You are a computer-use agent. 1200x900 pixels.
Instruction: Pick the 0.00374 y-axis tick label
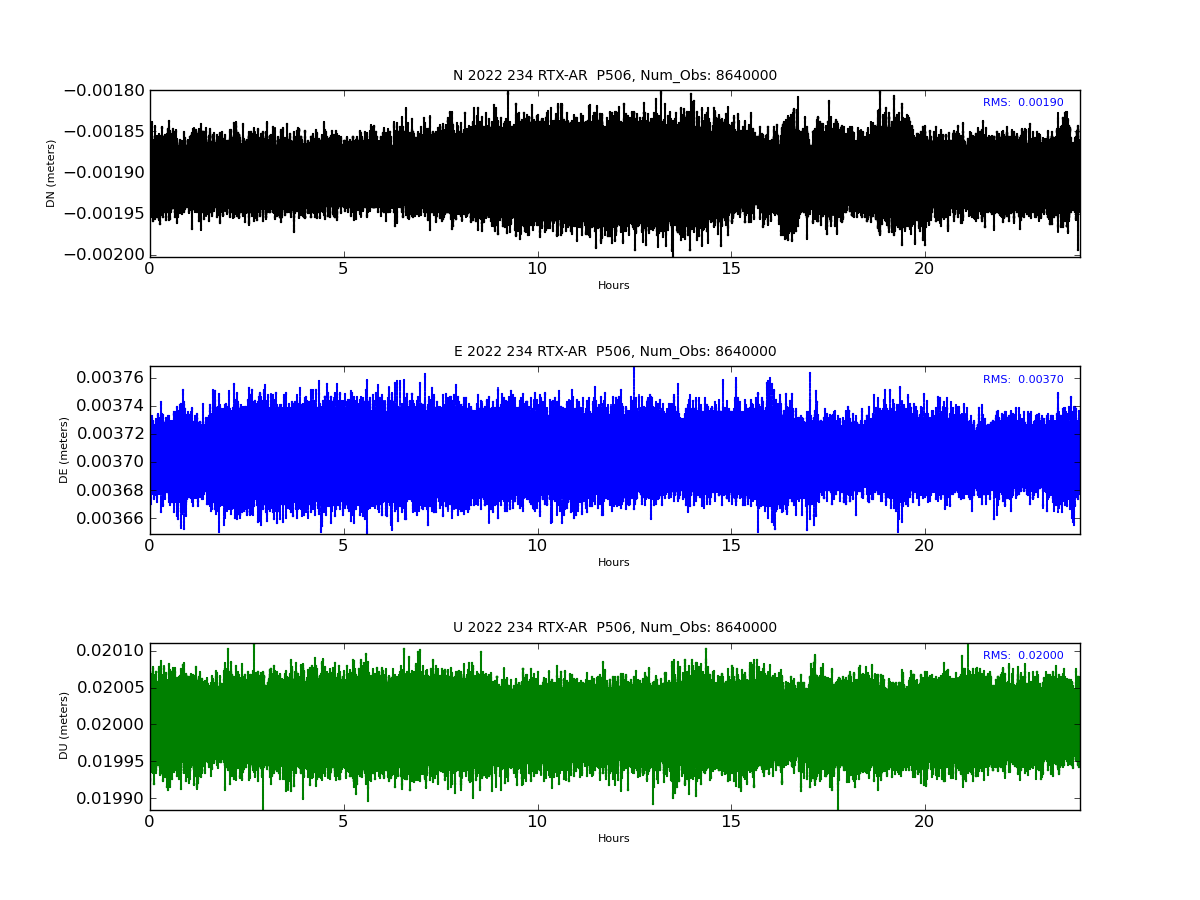pos(110,406)
